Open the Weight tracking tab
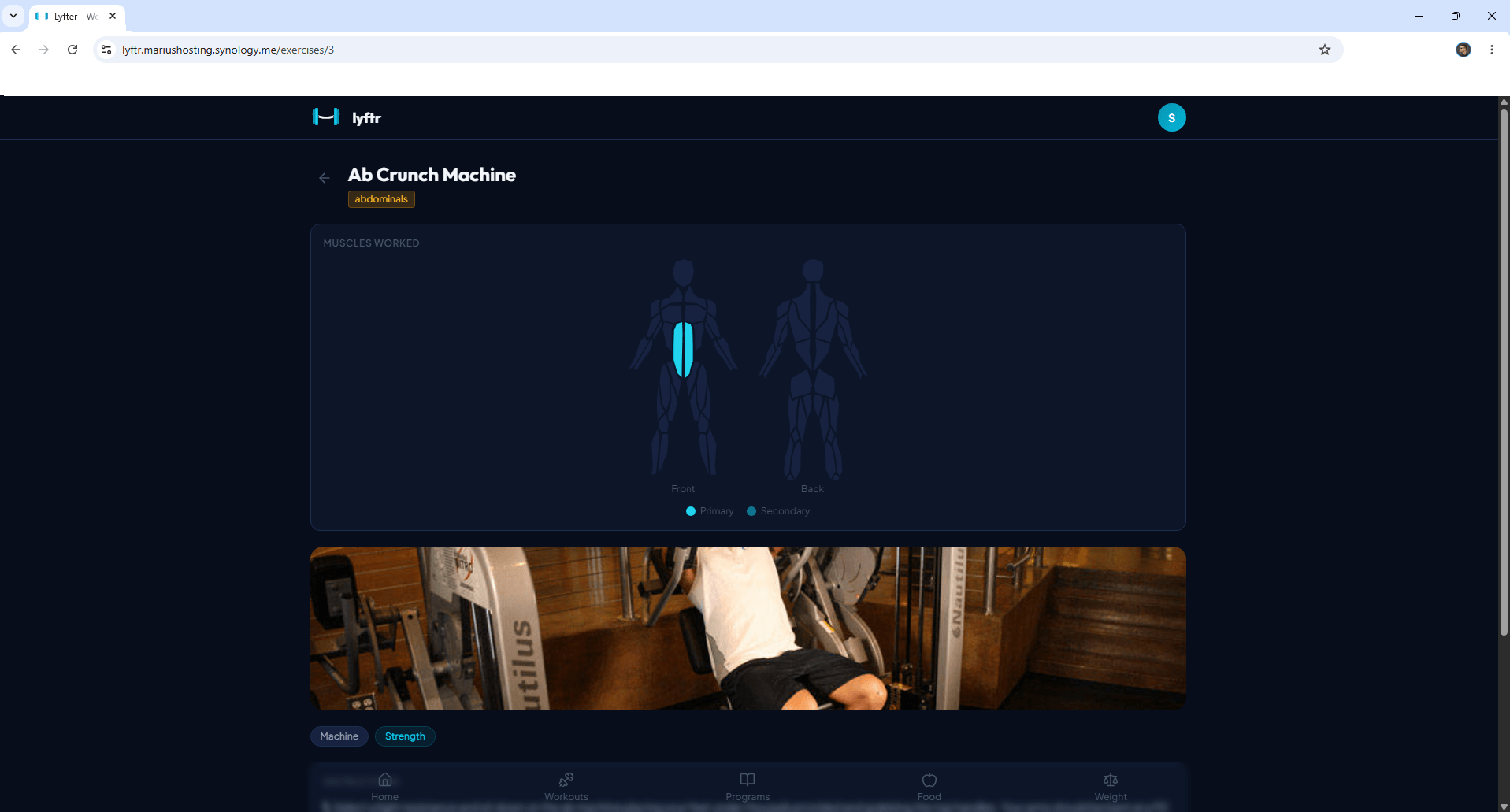The width and height of the screenshot is (1510, 812). 1111,787
